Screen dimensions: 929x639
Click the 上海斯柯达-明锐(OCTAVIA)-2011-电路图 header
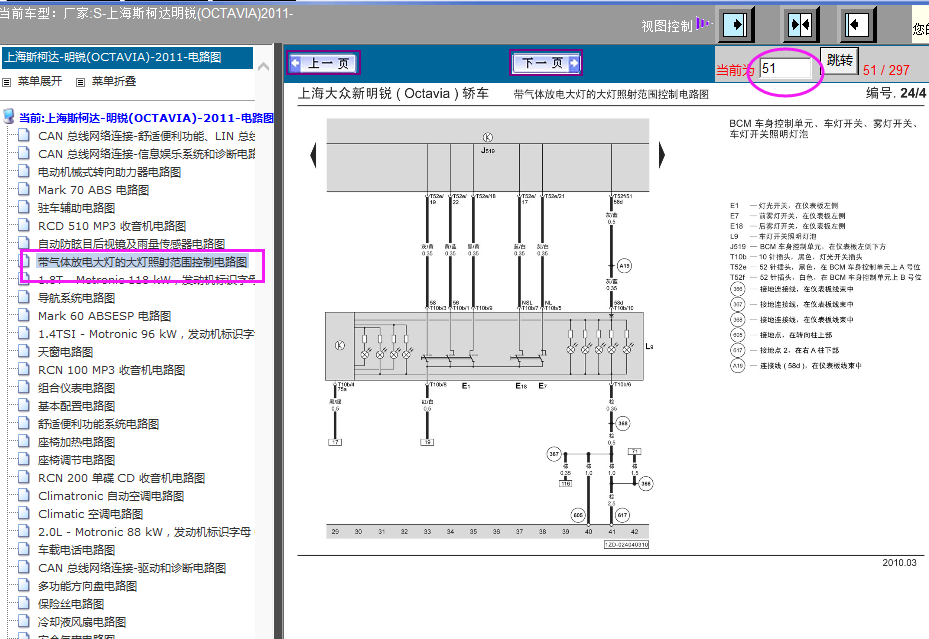click(x=127, y=57)
